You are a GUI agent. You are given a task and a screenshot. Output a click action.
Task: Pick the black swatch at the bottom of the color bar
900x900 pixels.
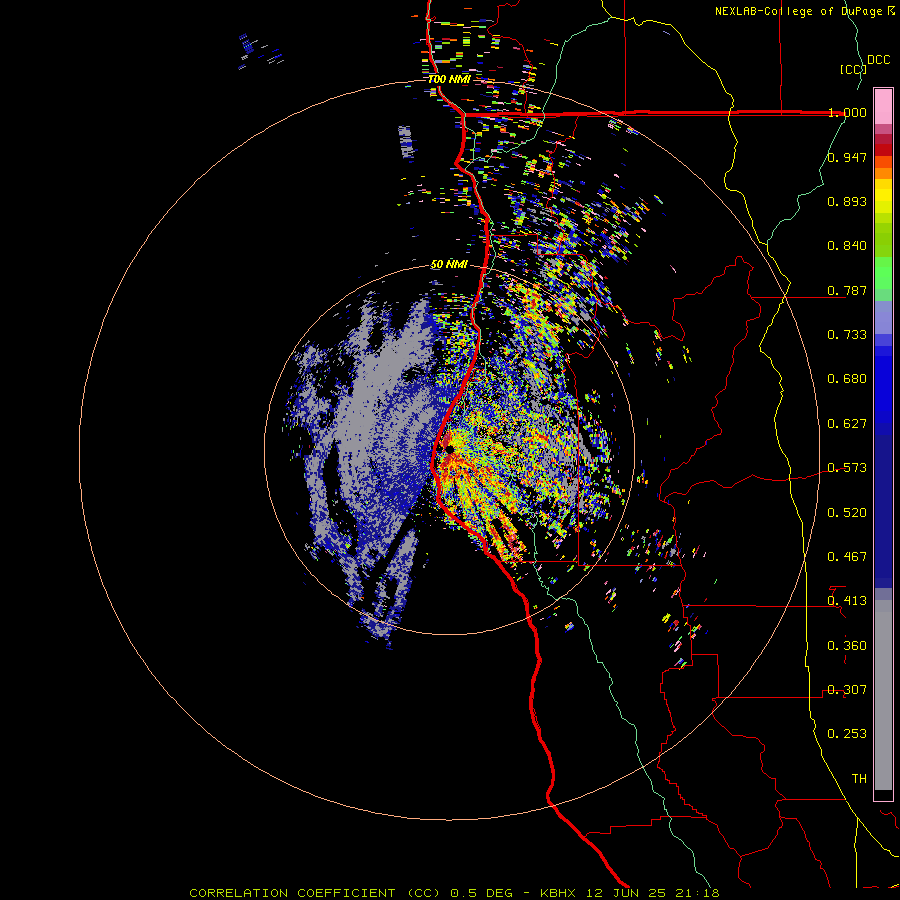pos(883,794)
